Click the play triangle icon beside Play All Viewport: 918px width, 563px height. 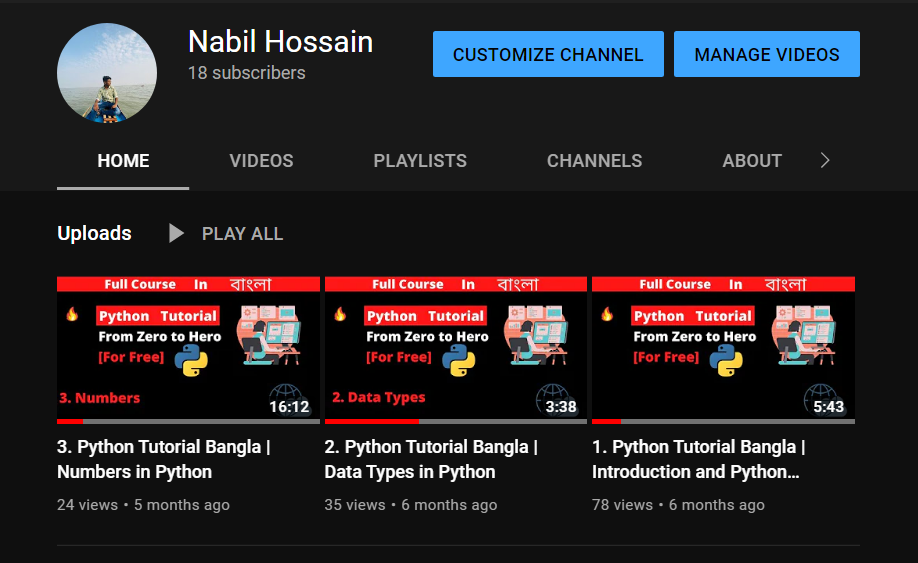pyautogui.click(x=176, y=234)
